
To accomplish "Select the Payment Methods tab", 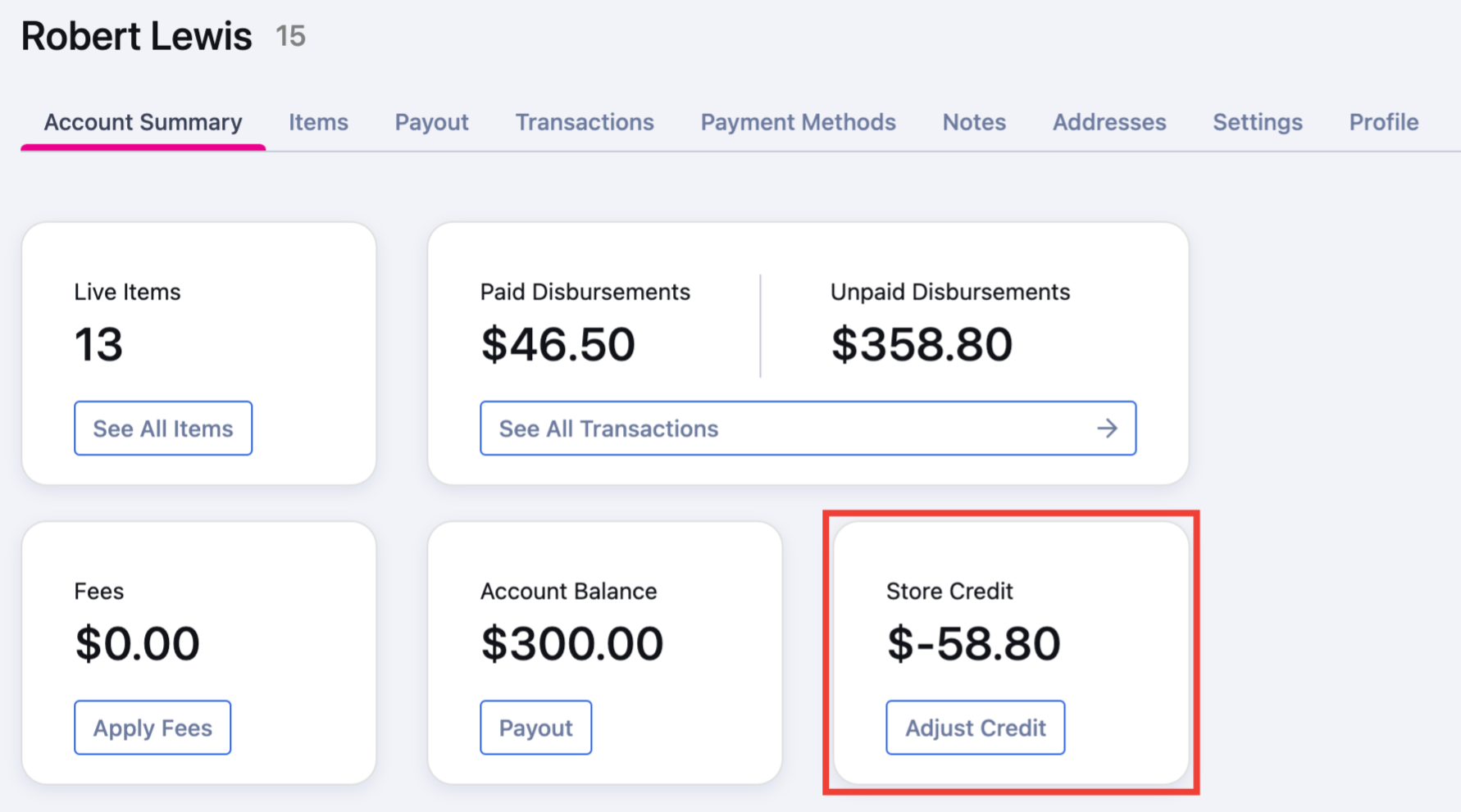I will 798,122.
